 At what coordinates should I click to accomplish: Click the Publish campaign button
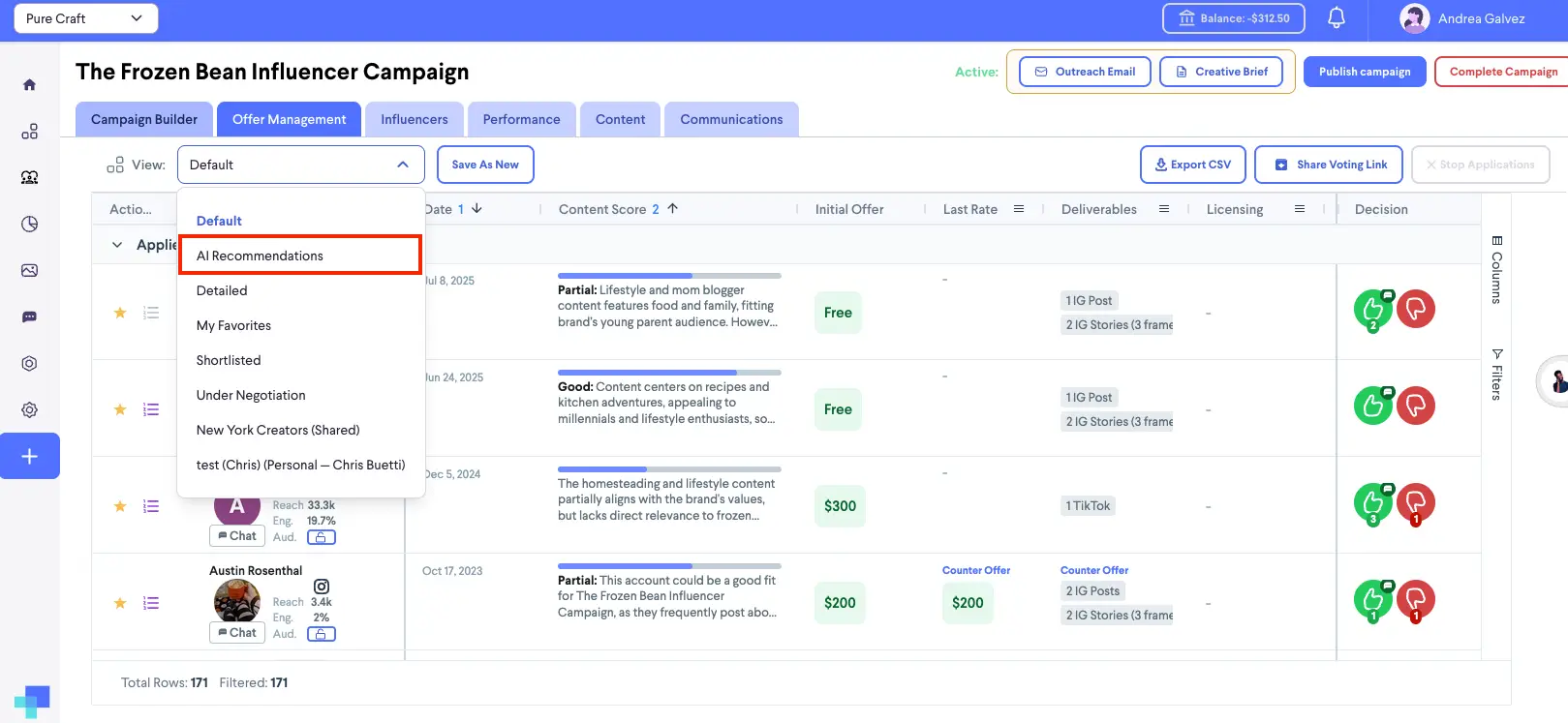pyautogui.click(x=1365, y=72)
